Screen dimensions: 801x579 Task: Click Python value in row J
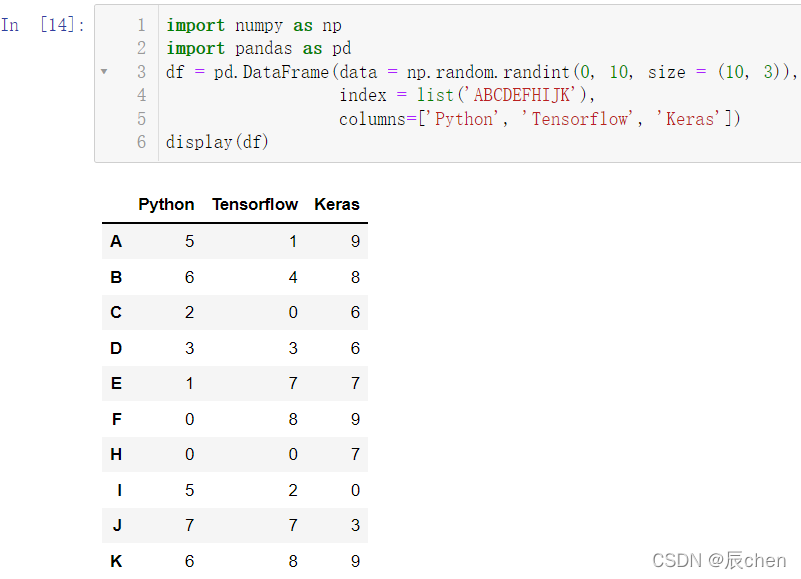[x=190, y=525]
